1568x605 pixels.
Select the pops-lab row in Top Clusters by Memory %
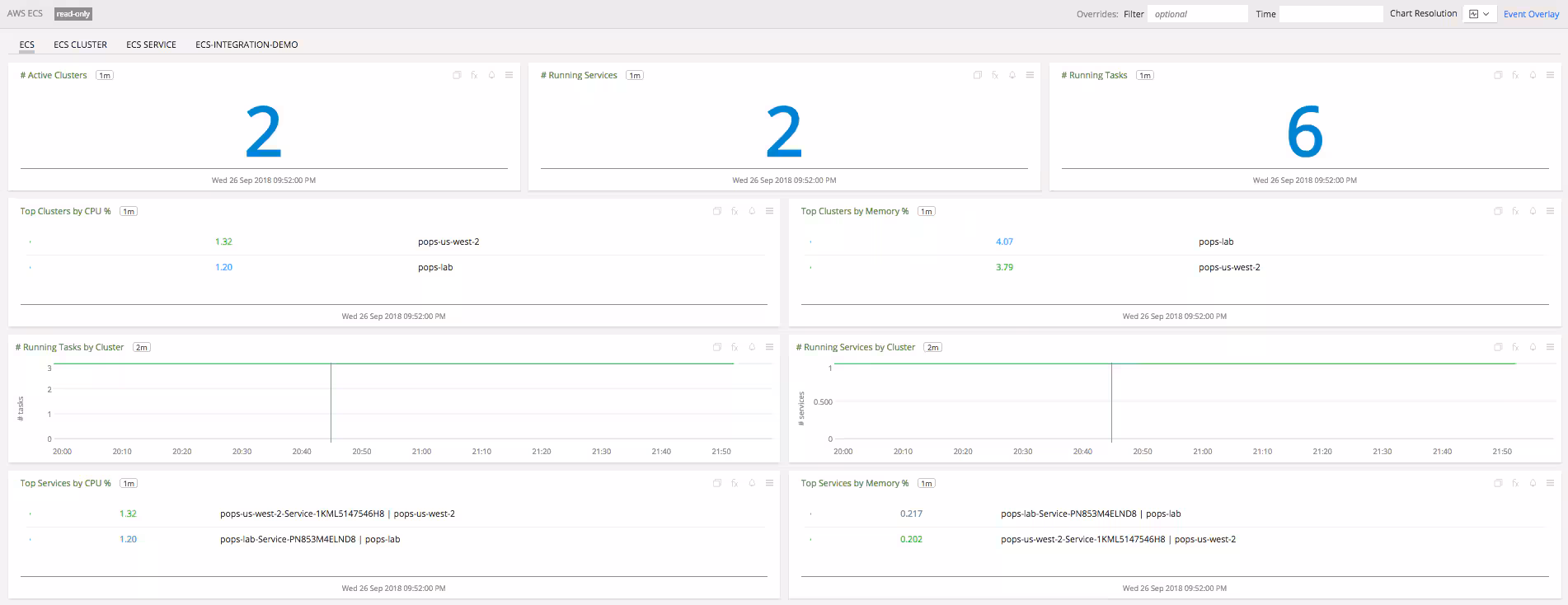(1175, 242)
